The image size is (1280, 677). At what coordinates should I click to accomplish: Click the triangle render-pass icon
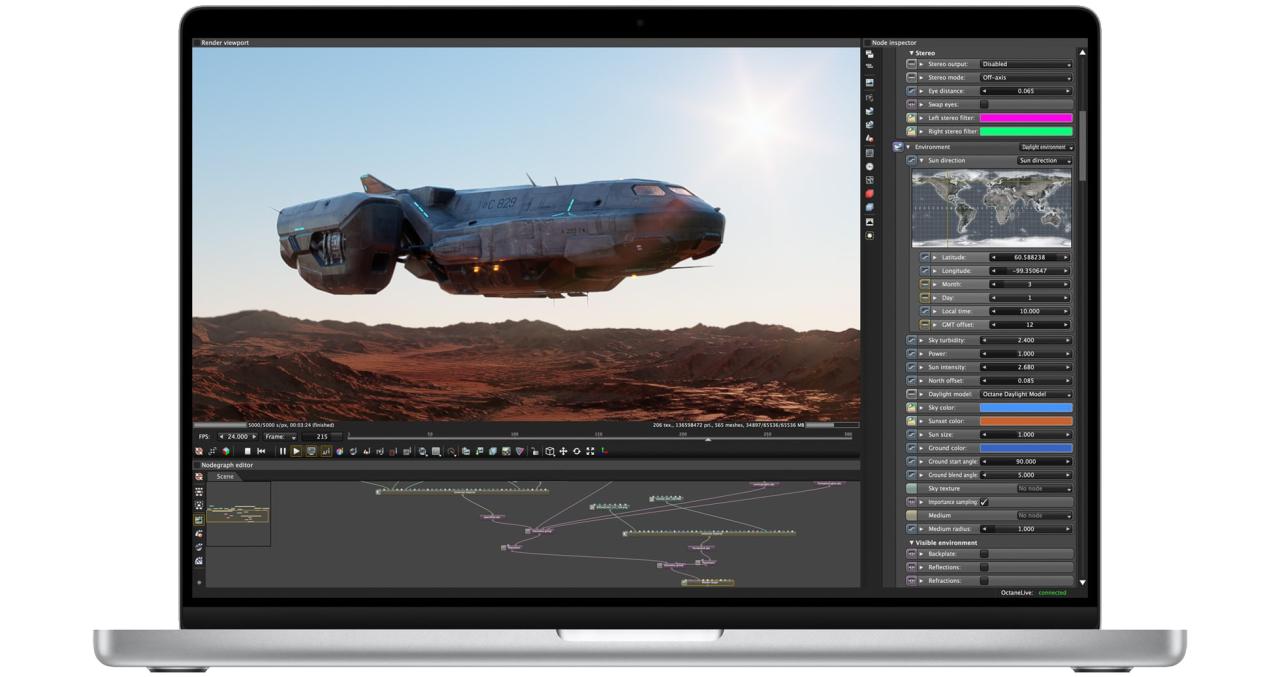[x=520, y=451]
